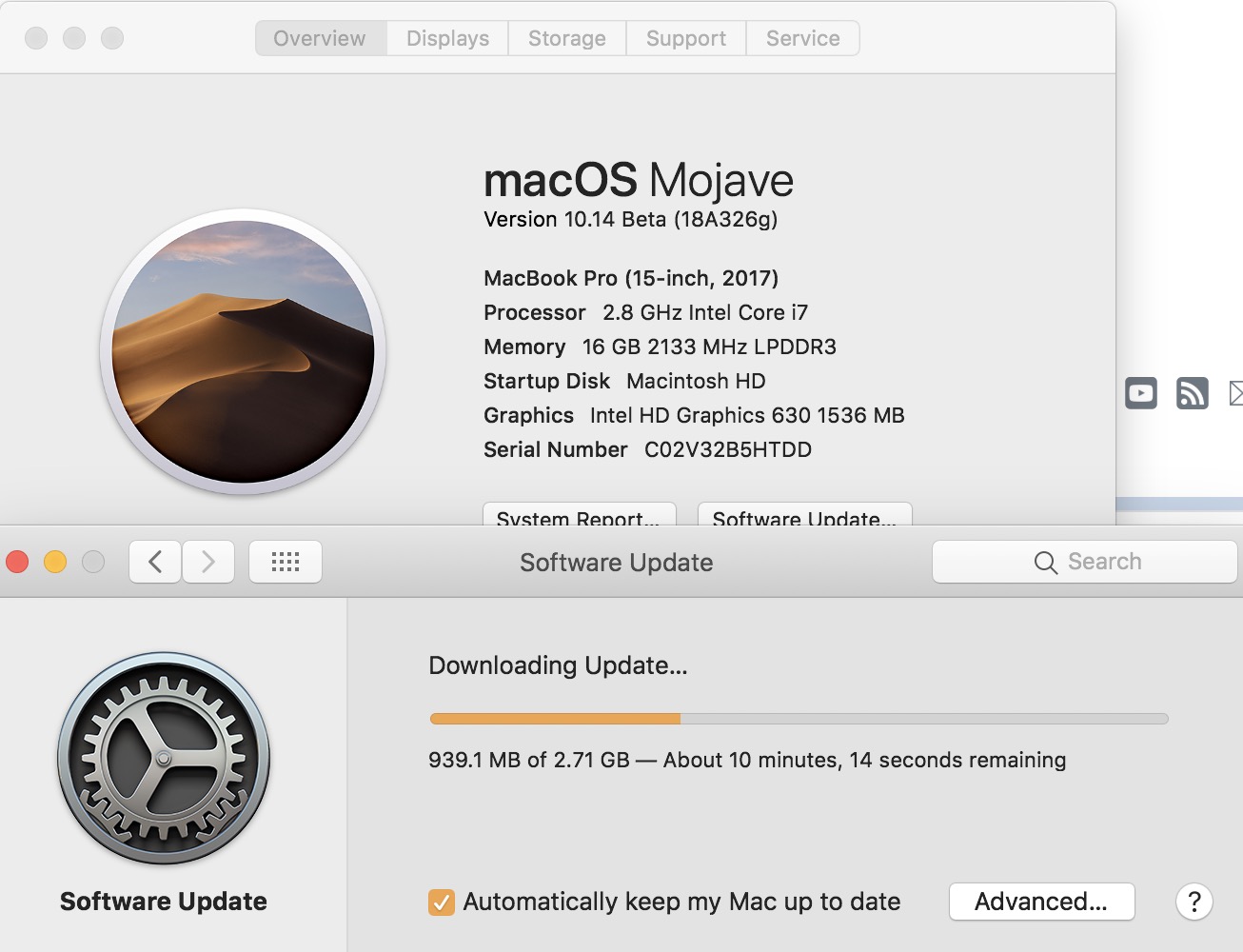Open the Displays tab
The width and height of the screenshot is (1243, 952).
point(447,38)
